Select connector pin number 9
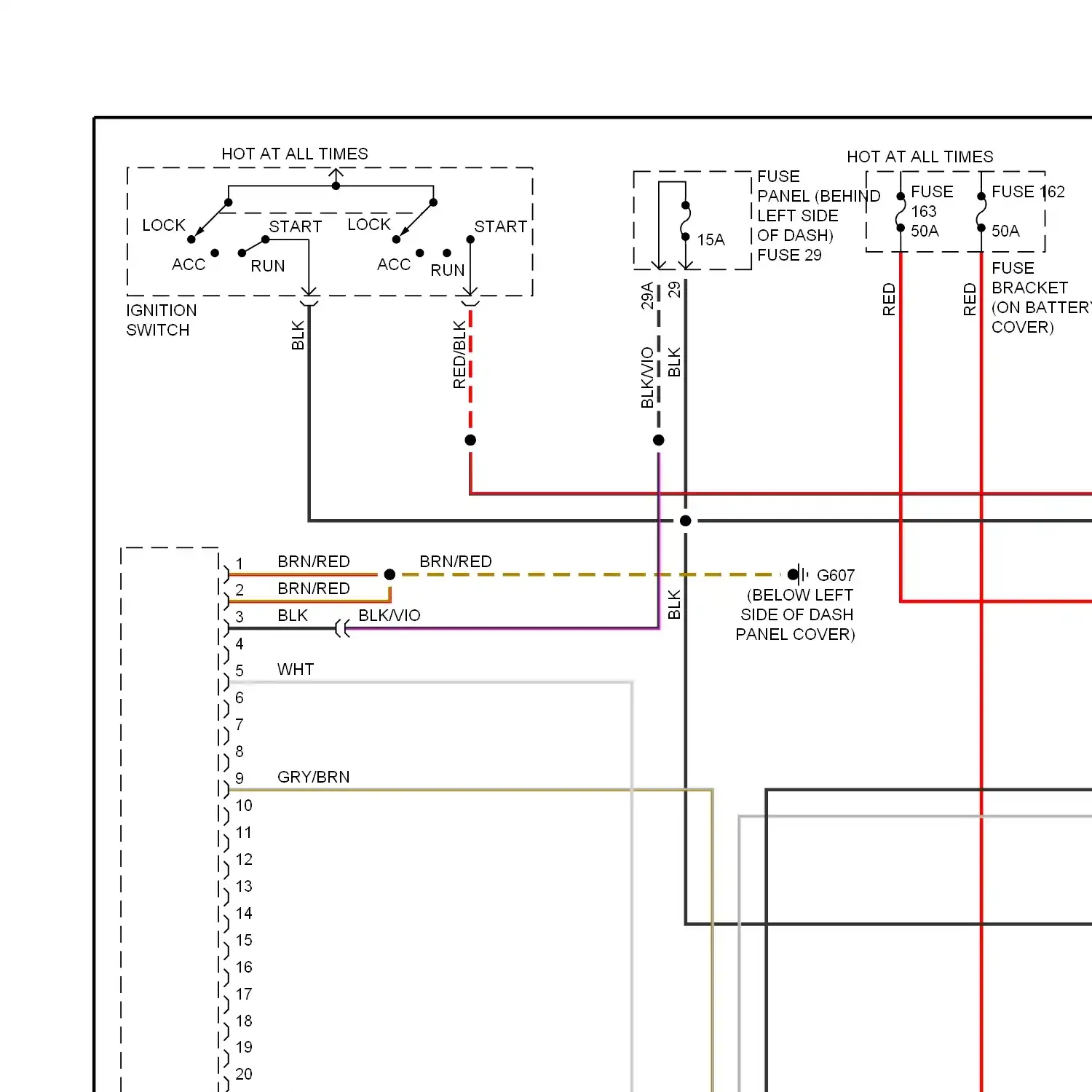The width and height of the screenshot is (1092, 1092). [240, 778]
